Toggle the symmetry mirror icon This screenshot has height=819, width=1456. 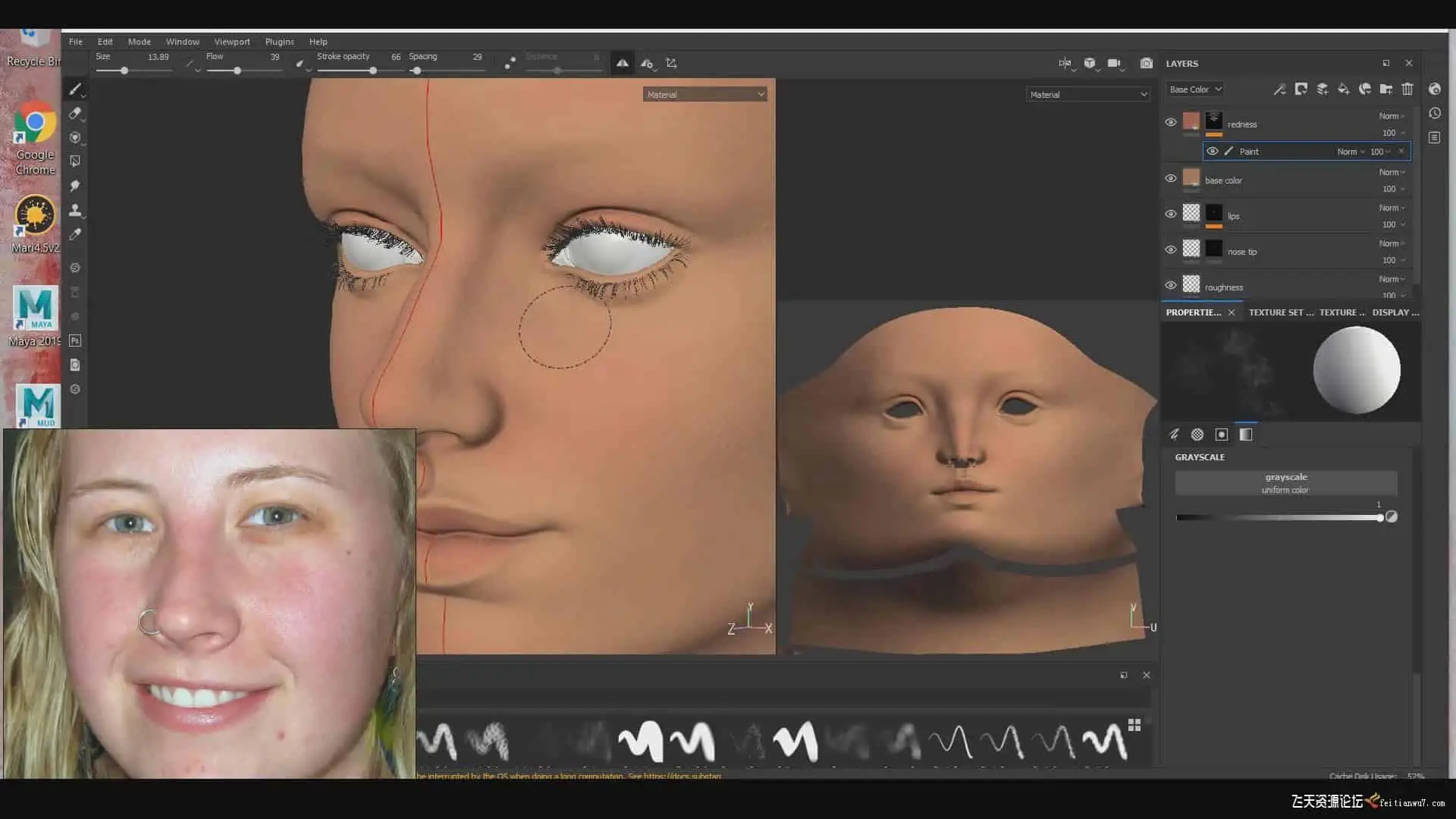click(622, 64)
